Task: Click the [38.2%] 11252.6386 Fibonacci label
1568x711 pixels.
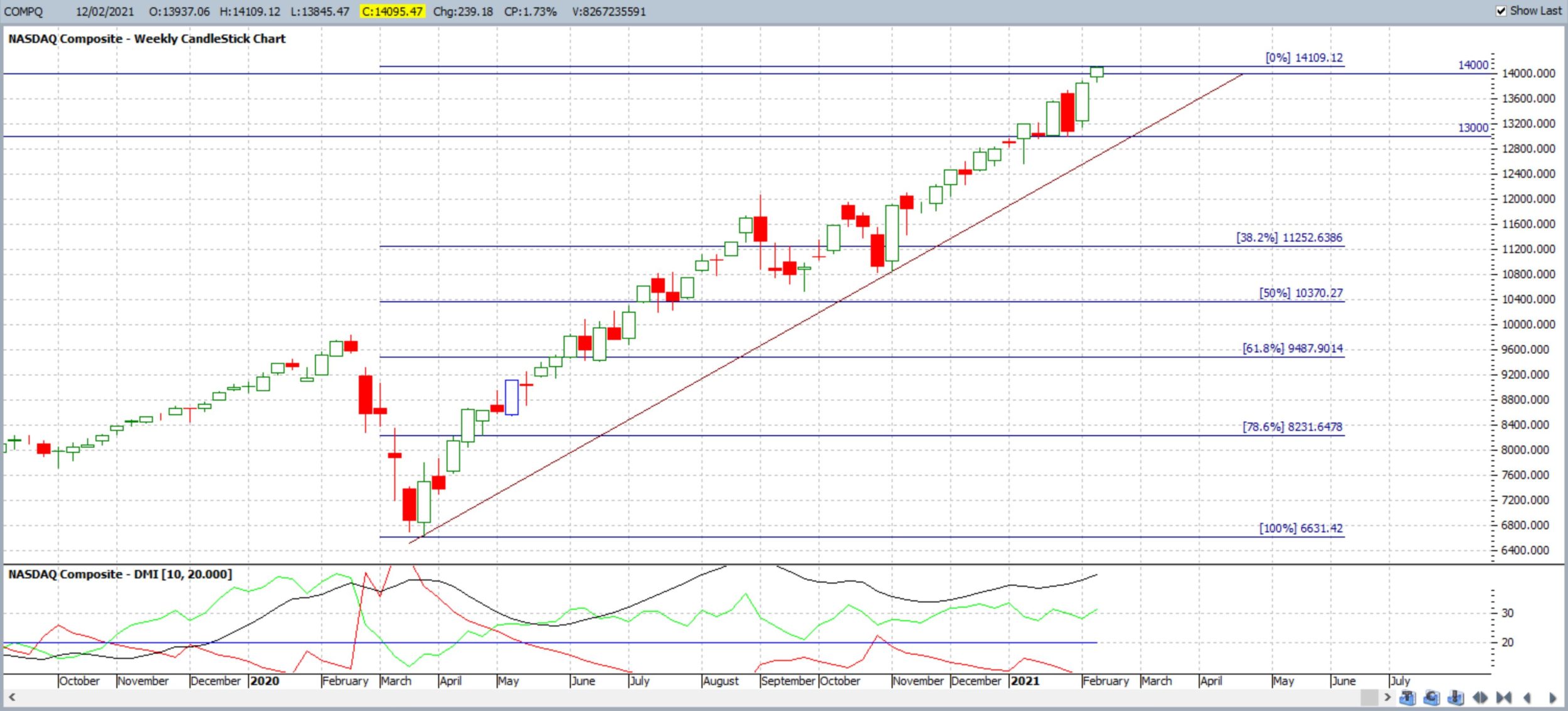Action: point(1289,237)
